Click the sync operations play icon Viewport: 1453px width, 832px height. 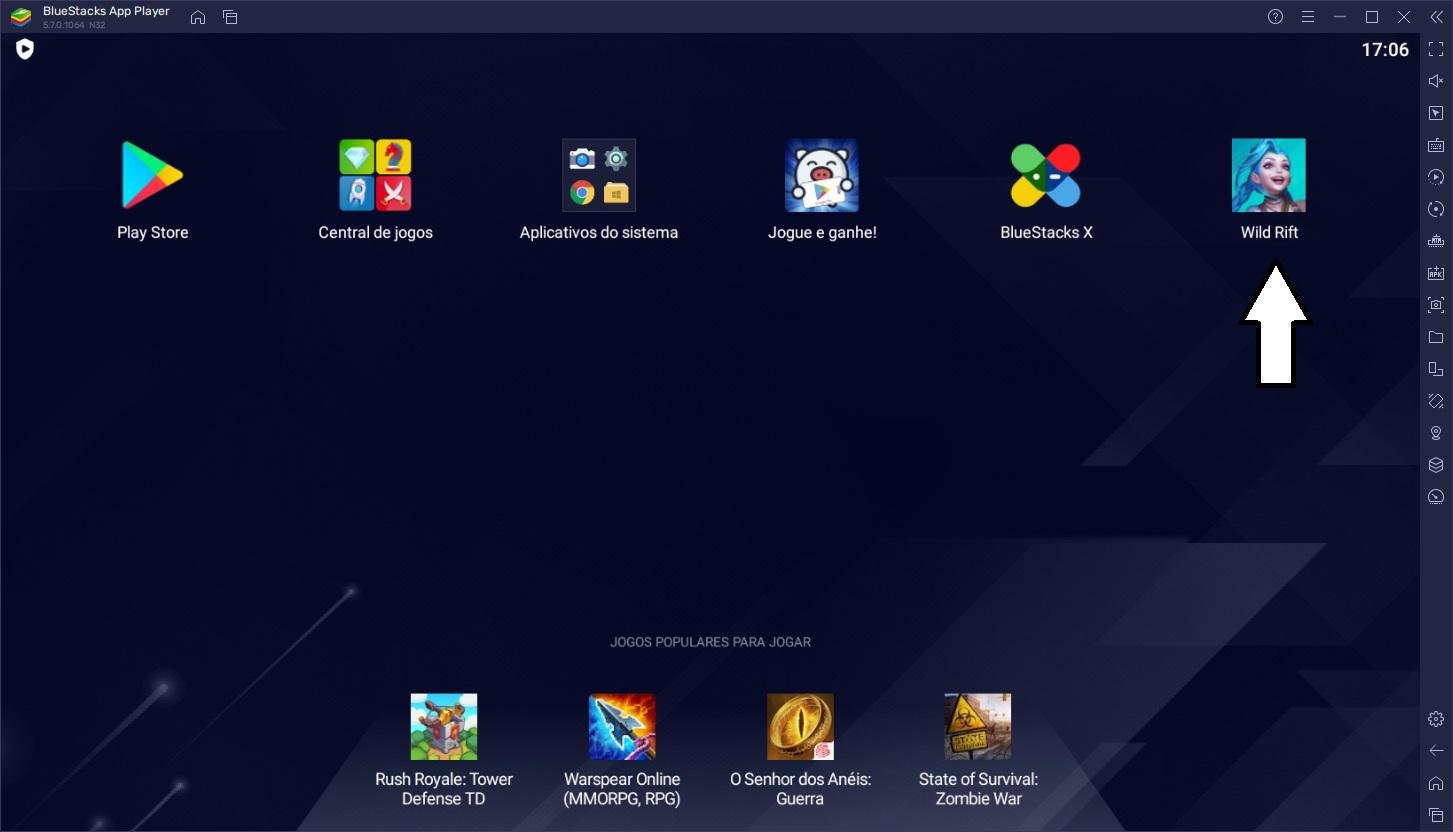click(x=1436, y=177)
